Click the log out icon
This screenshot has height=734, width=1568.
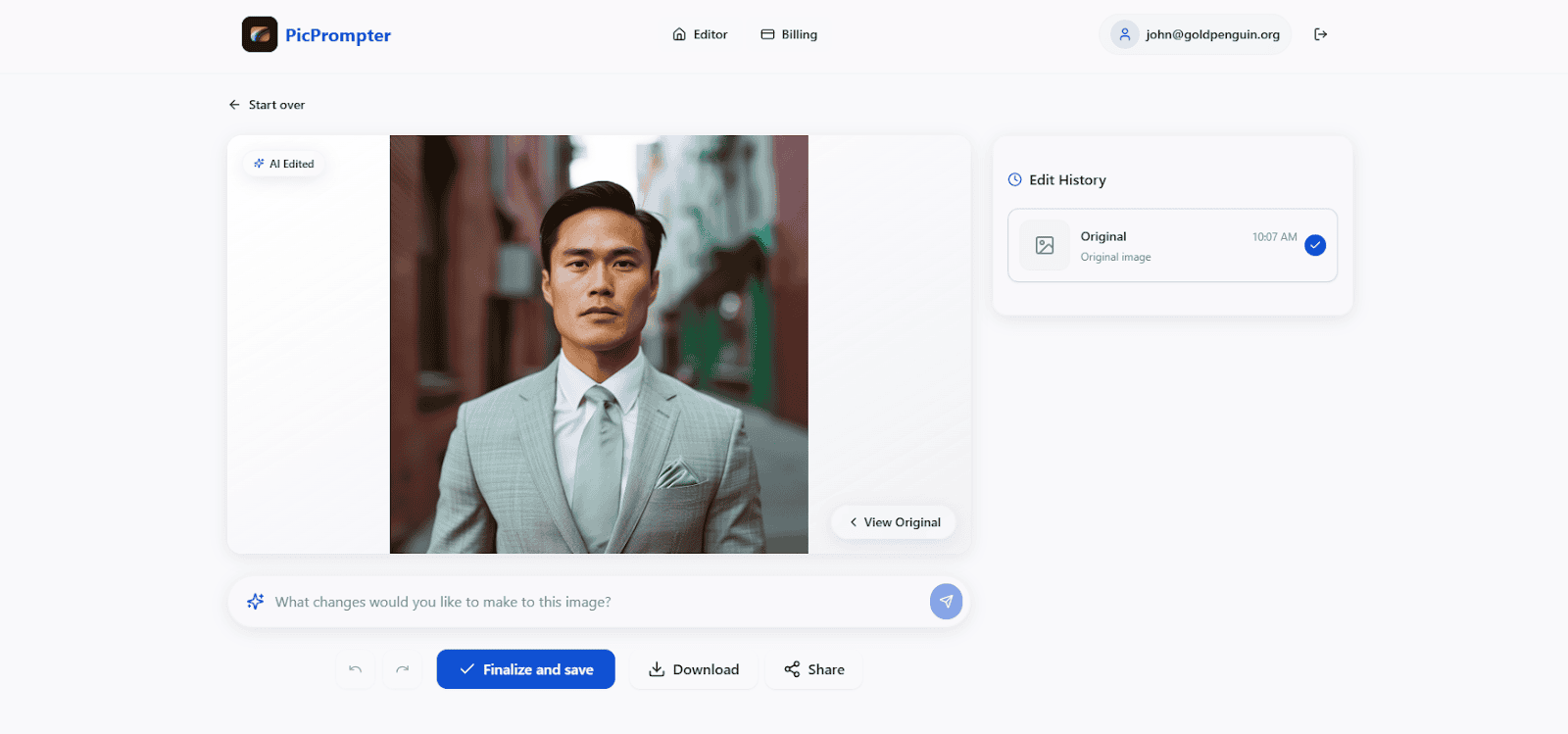(x=1321, y=34)
